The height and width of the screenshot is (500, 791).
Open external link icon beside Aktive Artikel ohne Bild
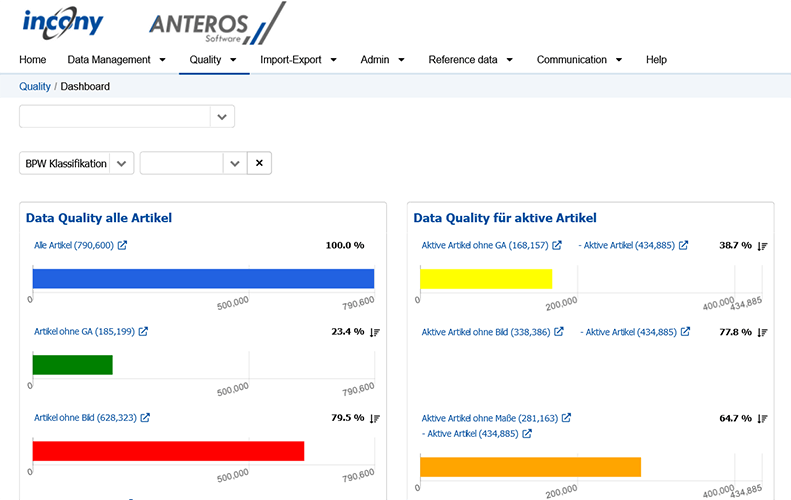tap(559, 331)
